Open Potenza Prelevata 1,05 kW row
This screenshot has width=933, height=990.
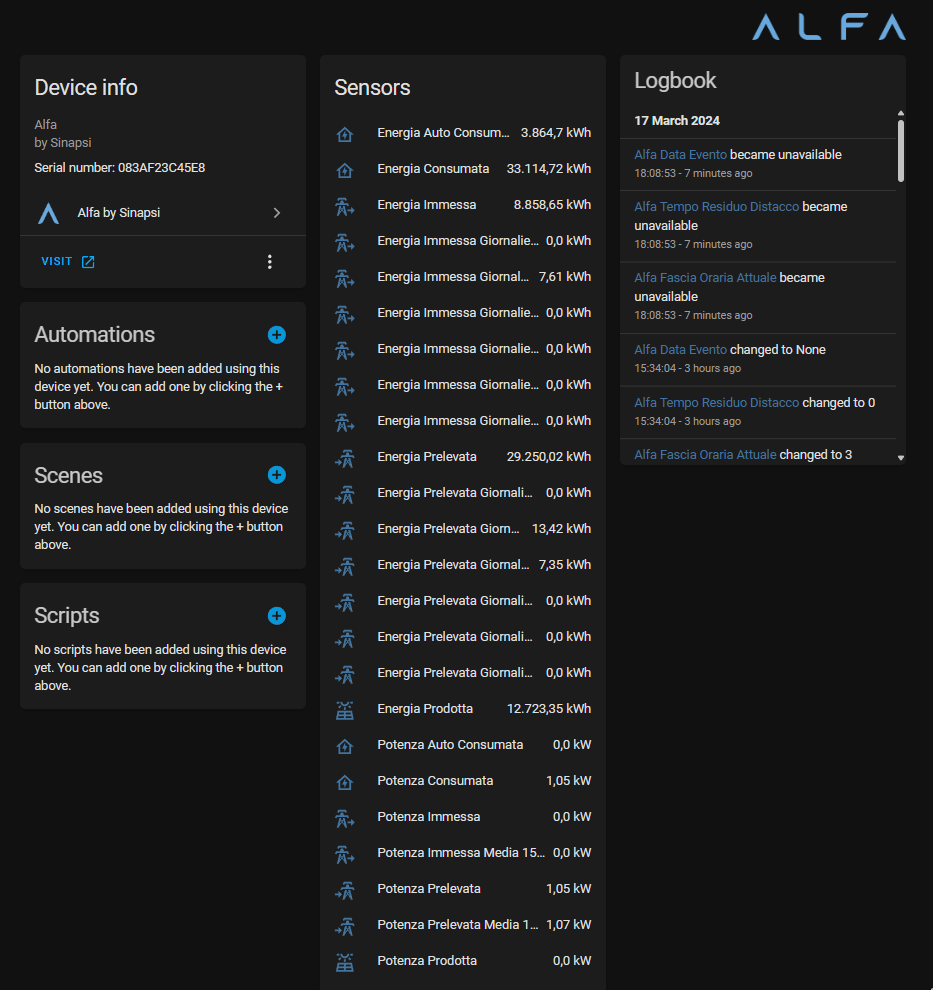pyautogui.click(x=463, y=889)
